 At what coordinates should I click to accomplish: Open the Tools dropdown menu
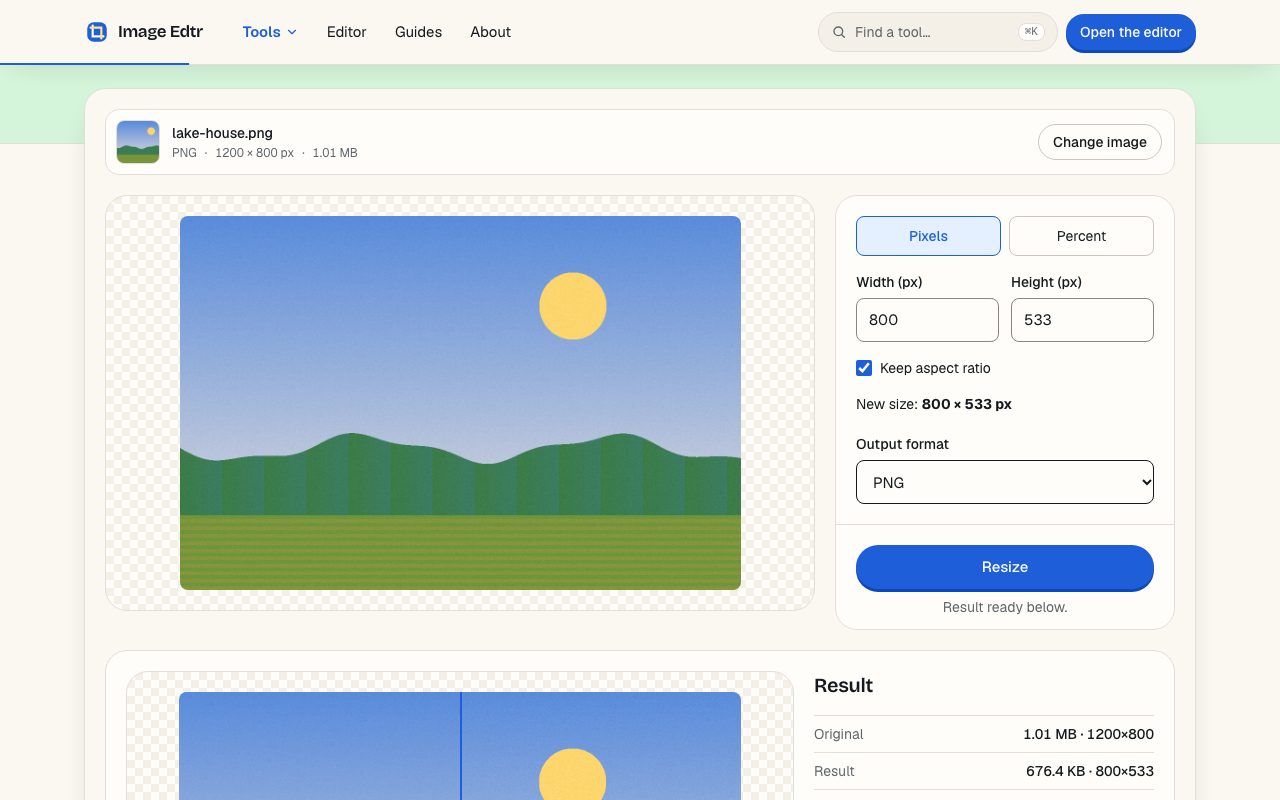[270, 32]
